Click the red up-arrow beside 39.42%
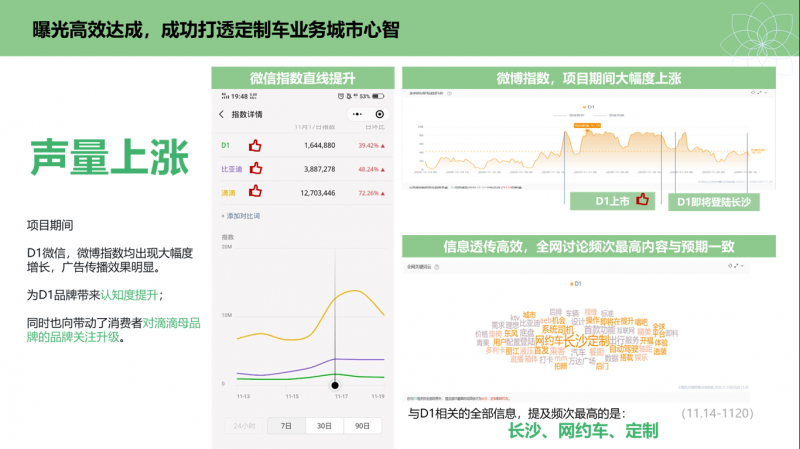 tap(383, 146)
